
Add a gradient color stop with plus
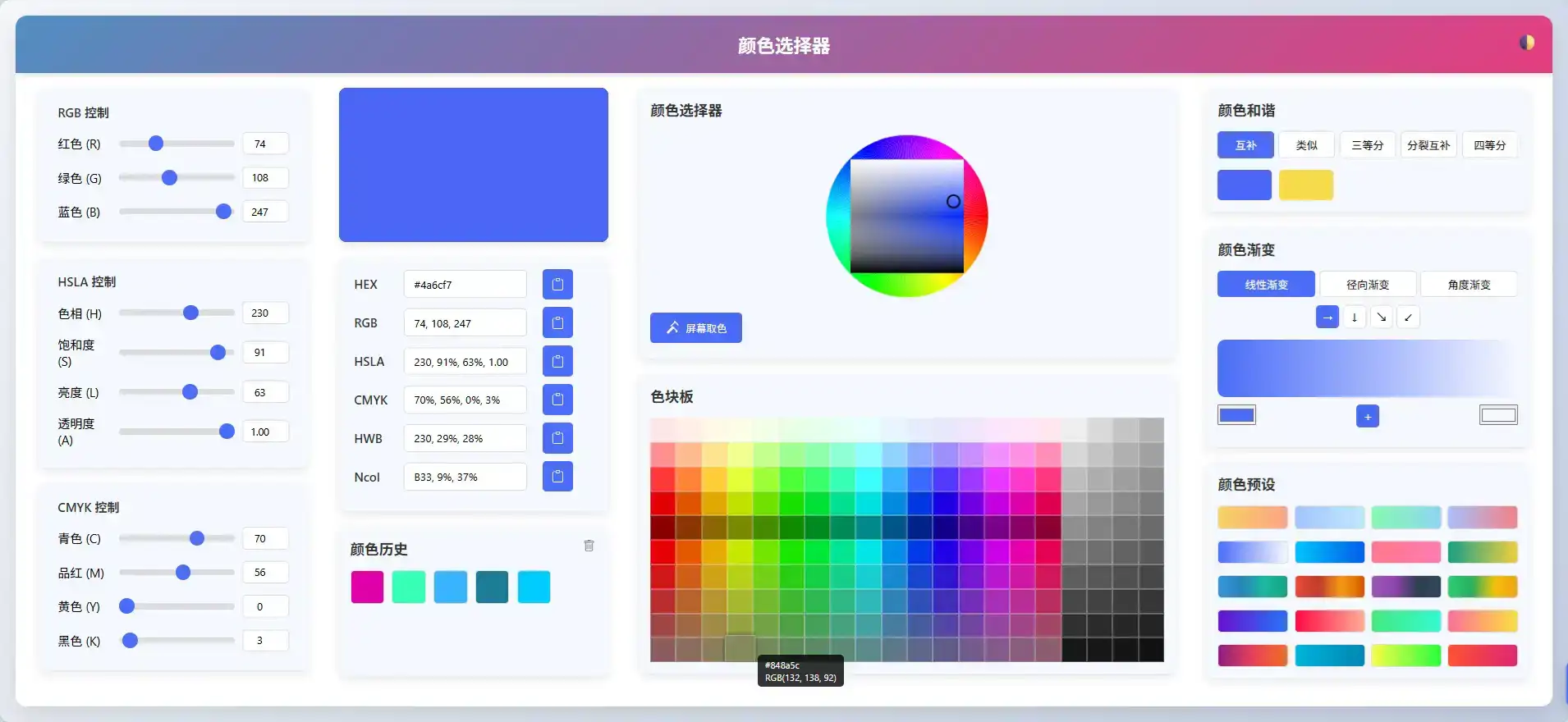click(x=1368, y=416)
